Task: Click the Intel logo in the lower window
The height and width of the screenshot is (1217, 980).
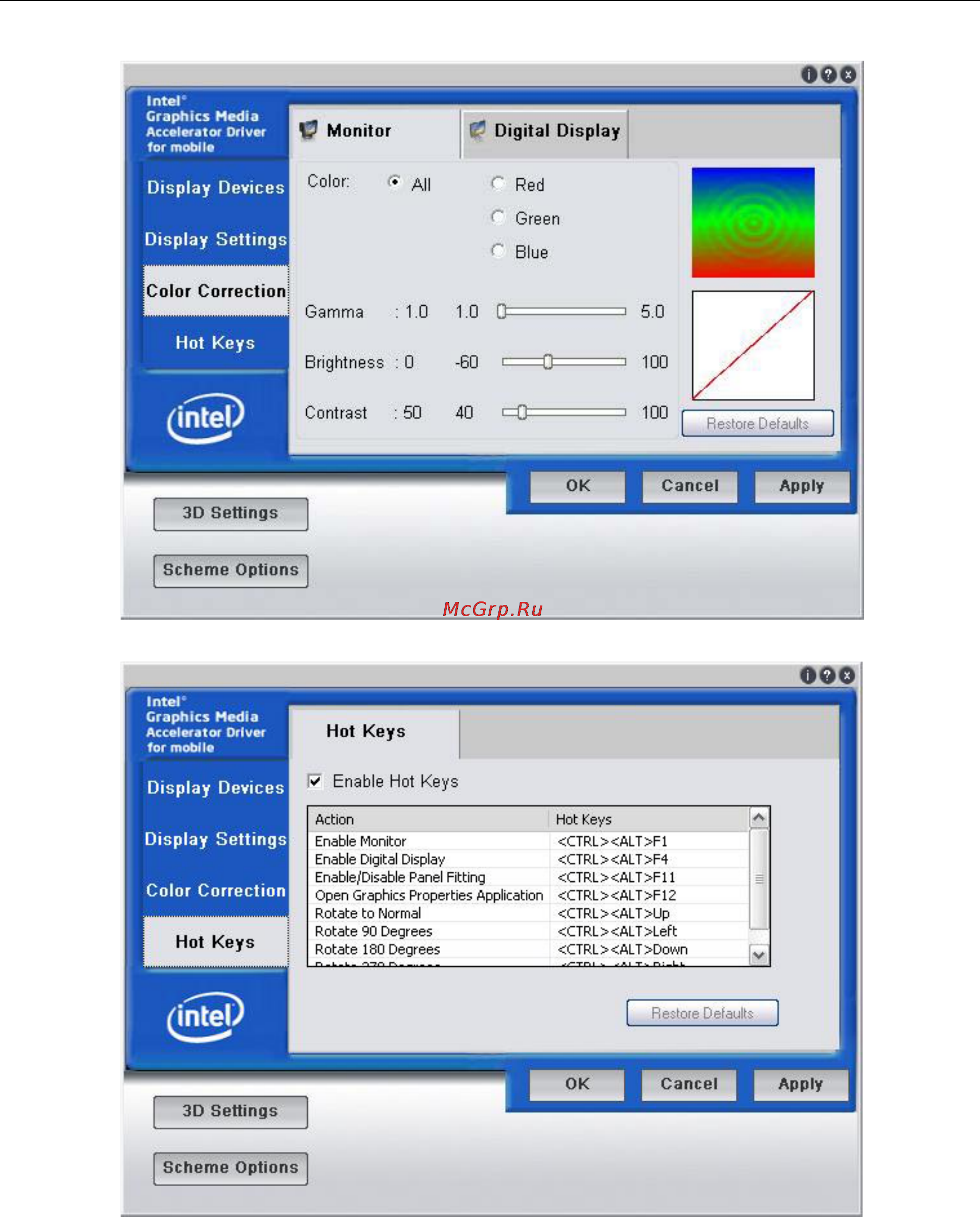Action: [206, 1017]
